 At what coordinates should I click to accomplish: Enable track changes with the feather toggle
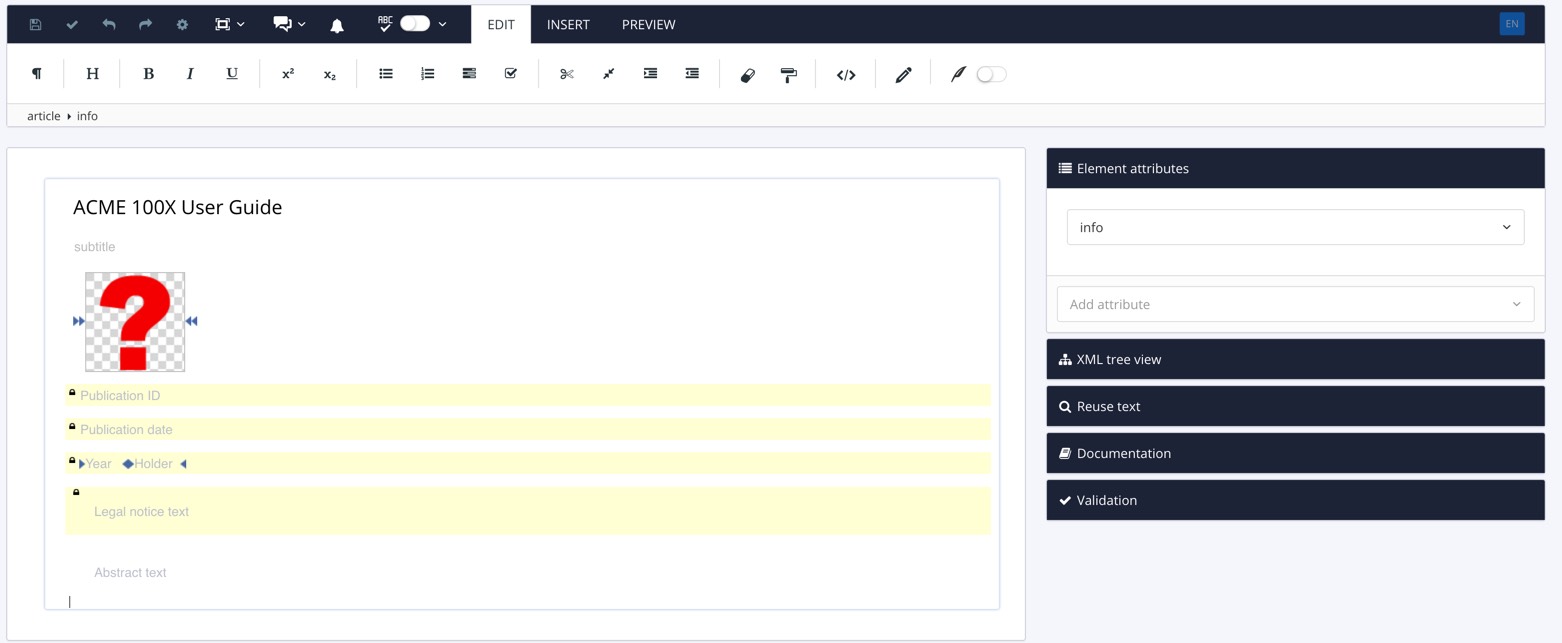tap(990, 74)
